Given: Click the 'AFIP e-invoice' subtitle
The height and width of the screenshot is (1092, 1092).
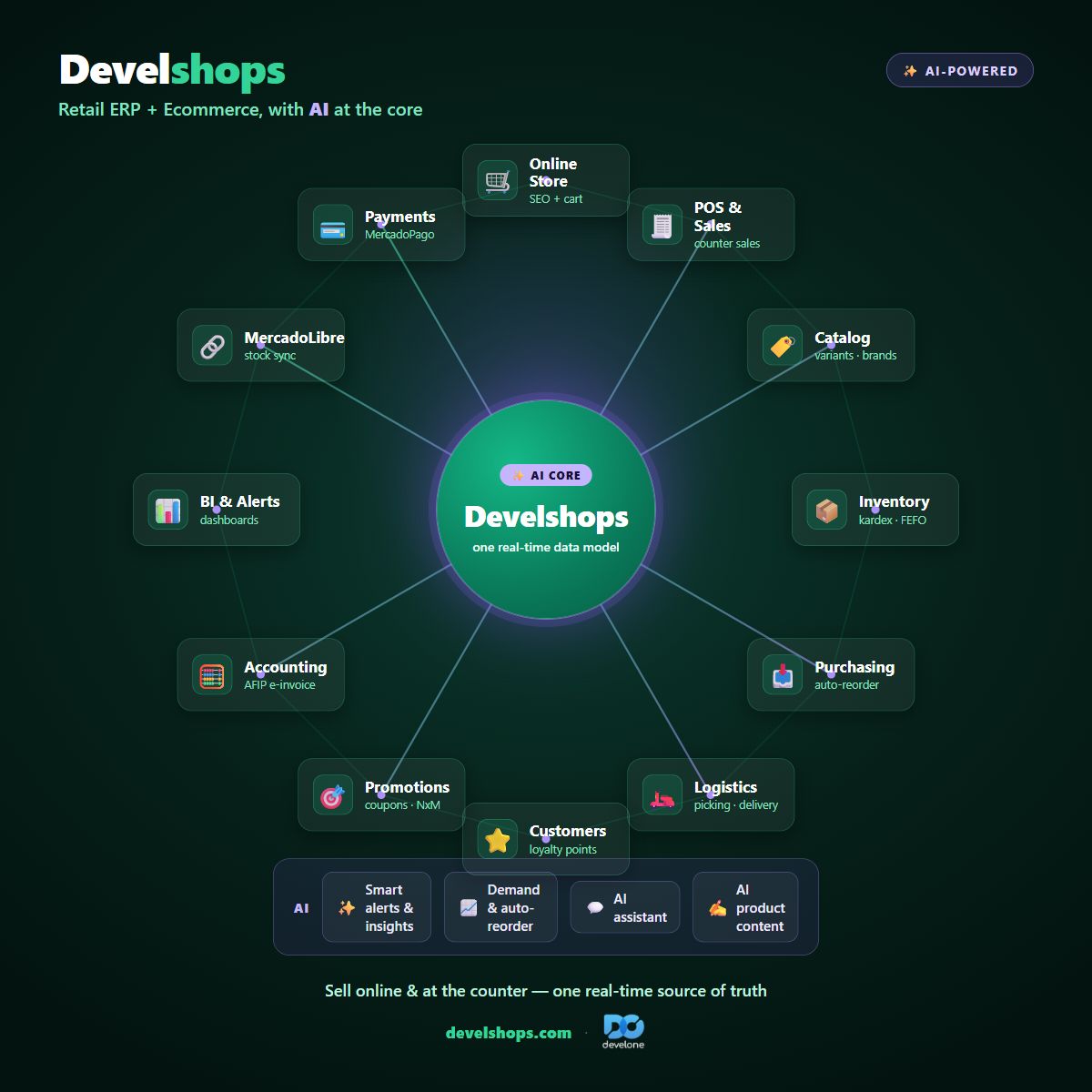Looking at the screenshot, I should point(279,685).
